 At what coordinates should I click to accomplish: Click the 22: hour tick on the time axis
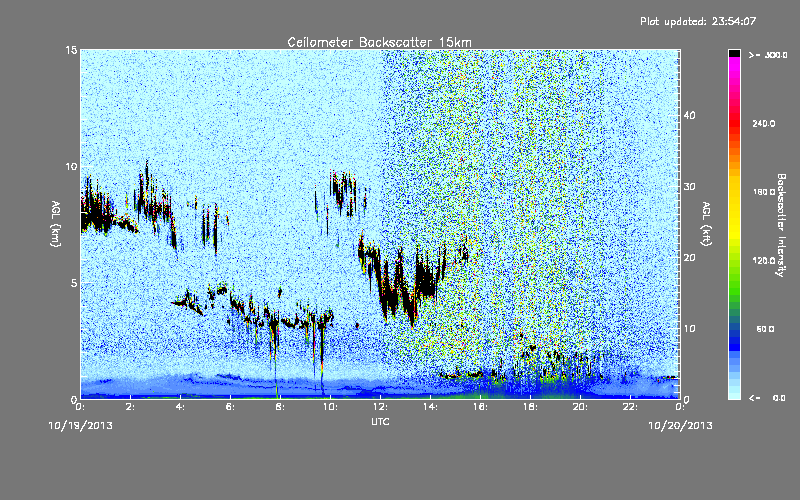[630, 407]
